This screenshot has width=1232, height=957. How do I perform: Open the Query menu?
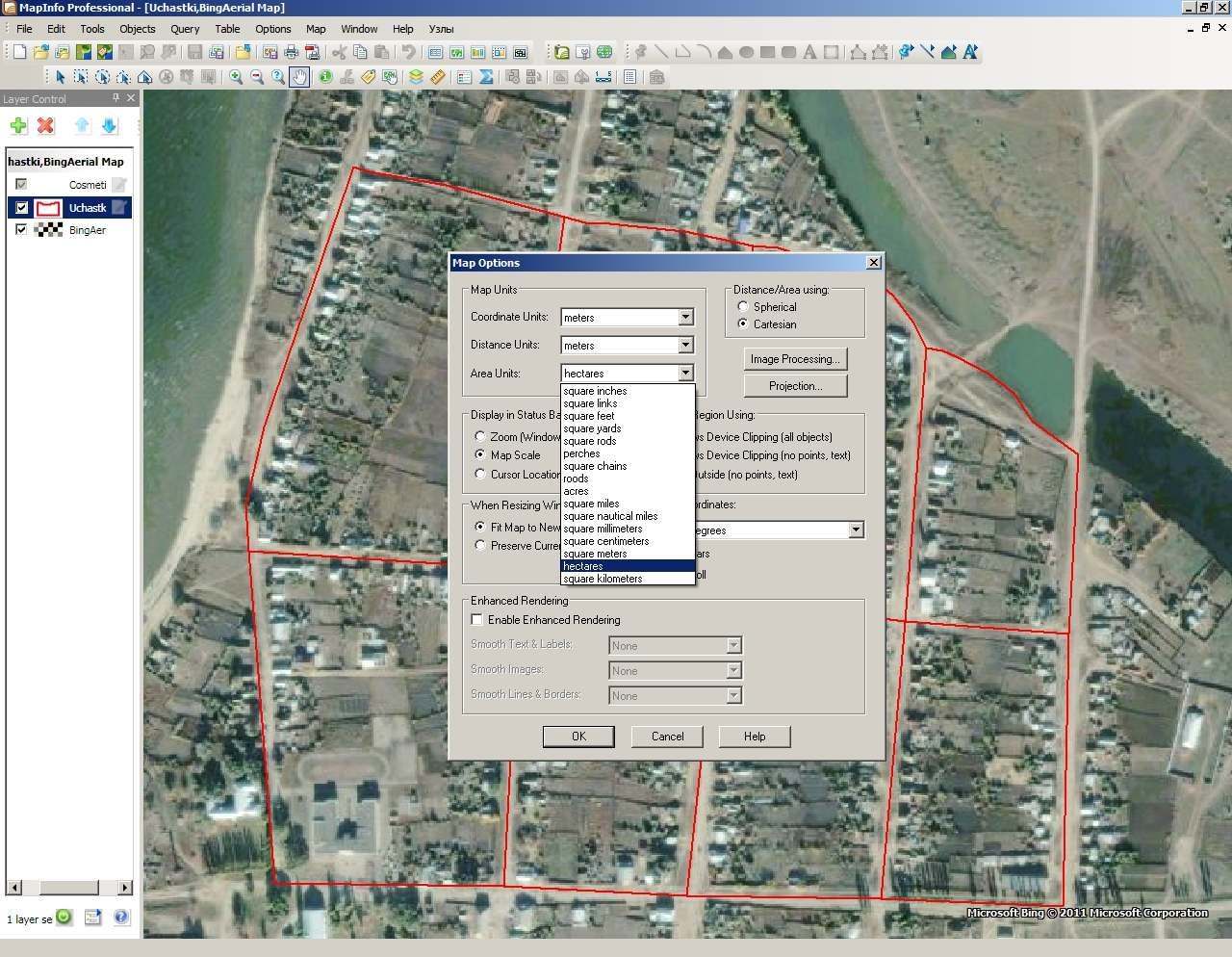pos(185,29)
